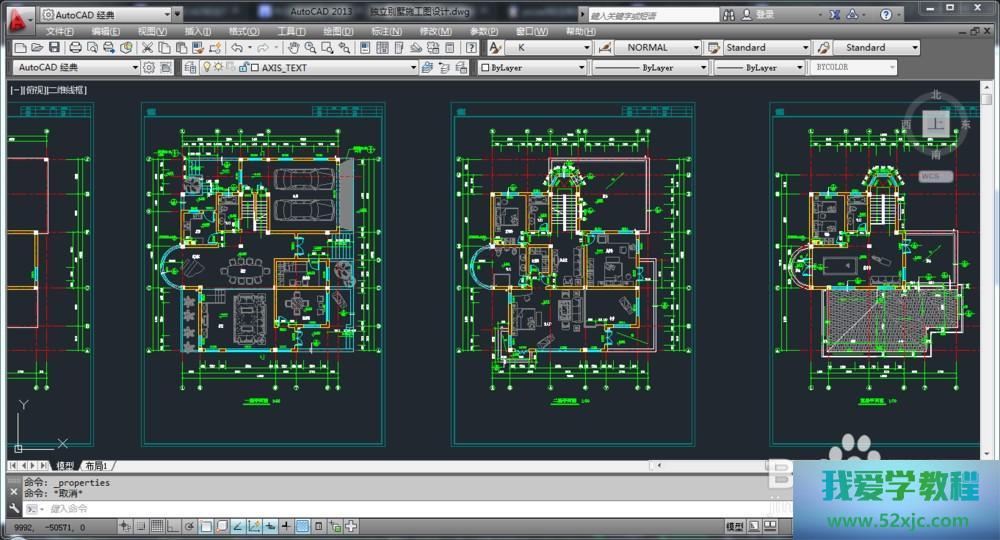Screen dimensions: 1000x540
Task: Open the Layer Properties Manager icon
Action: [x=191, y=67]
